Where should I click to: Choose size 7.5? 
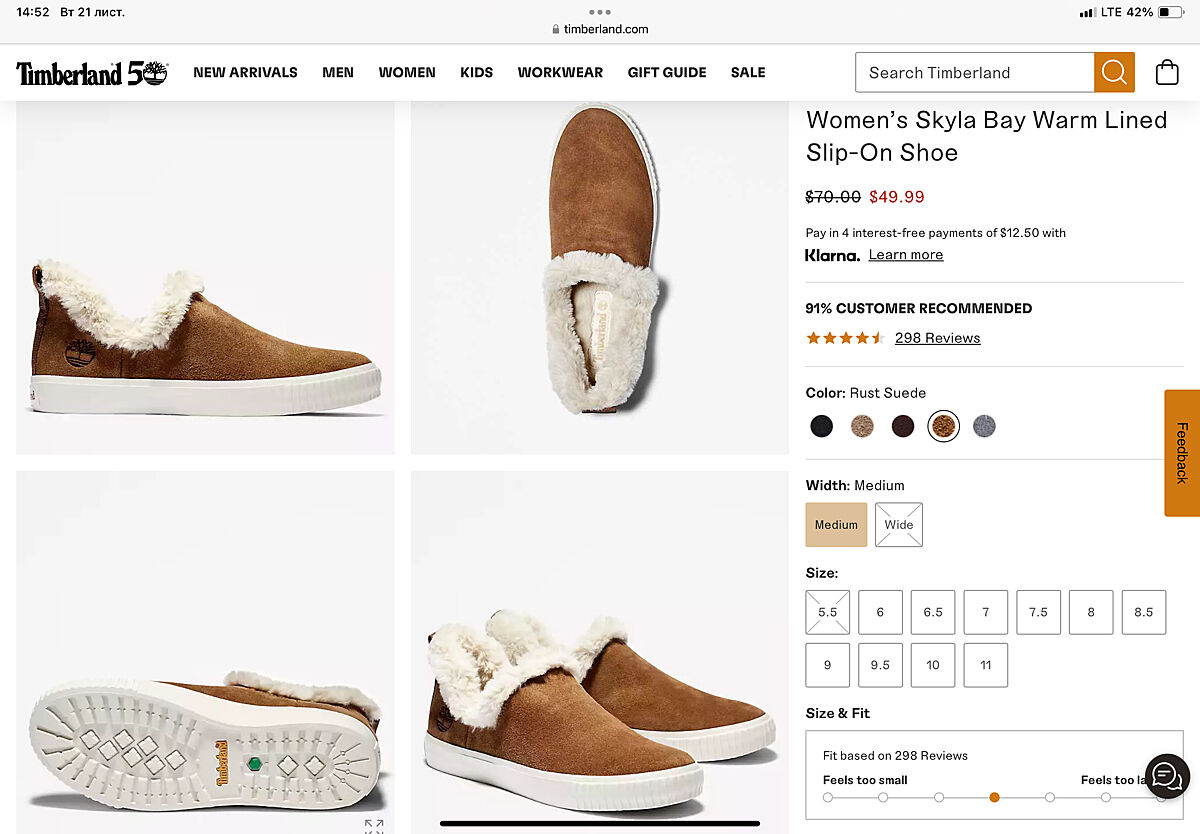point(1038,612)
